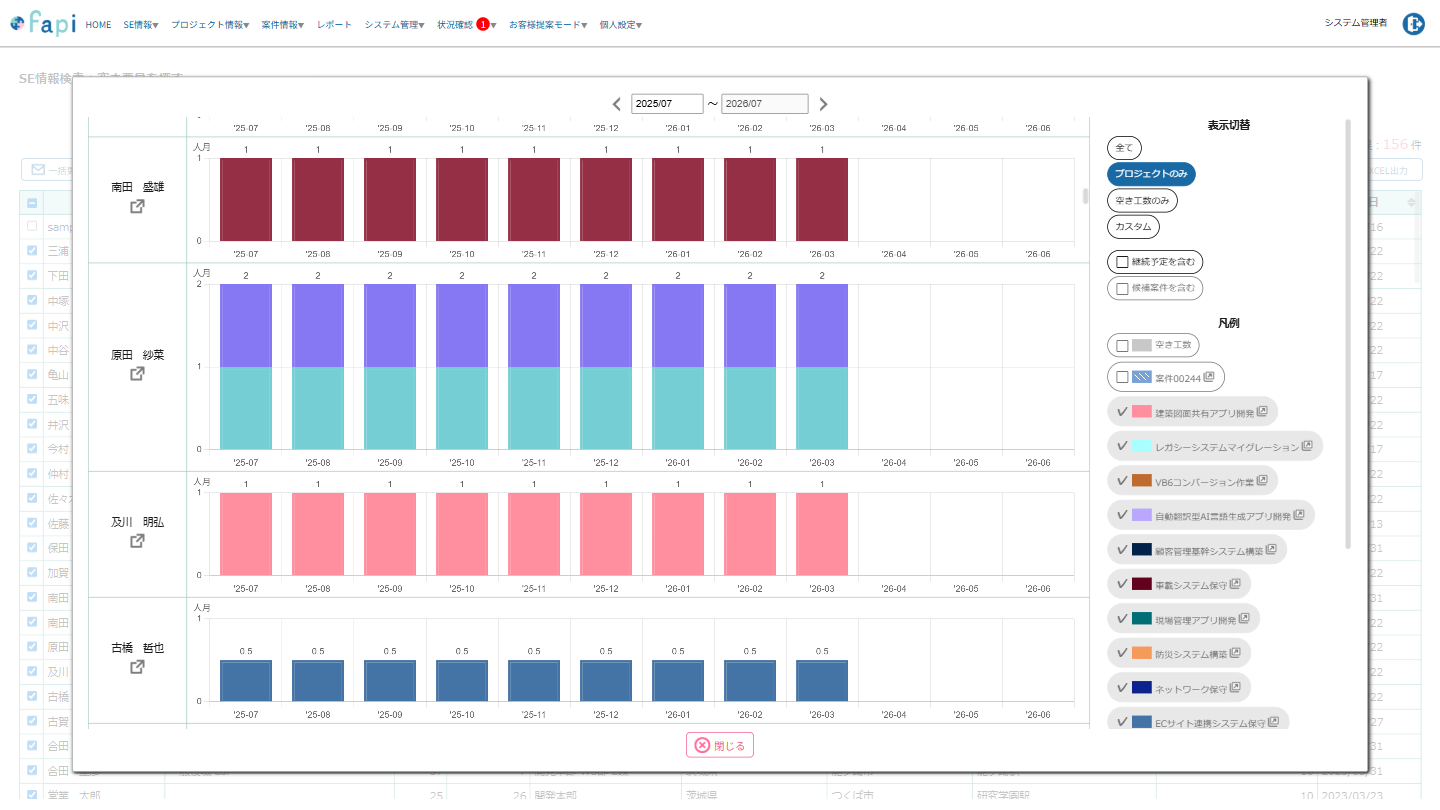The image size is (1440, 810).
Task: Check the 空き工数 legend checkbox
Action: (x=1122, y=346)
